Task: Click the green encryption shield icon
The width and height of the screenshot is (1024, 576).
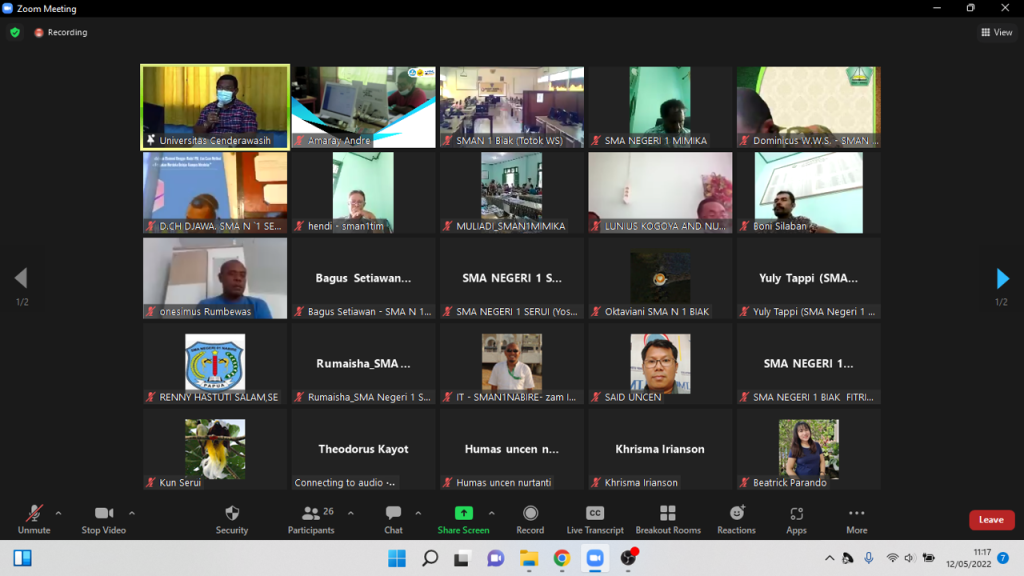Action: [x=15, y=32]
